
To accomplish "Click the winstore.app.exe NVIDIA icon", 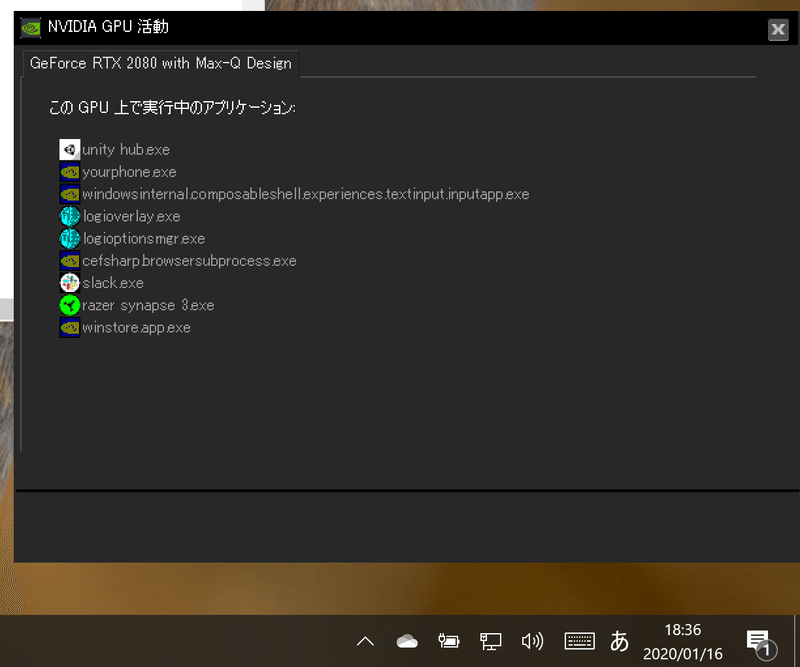I will [x=70, y=327].
